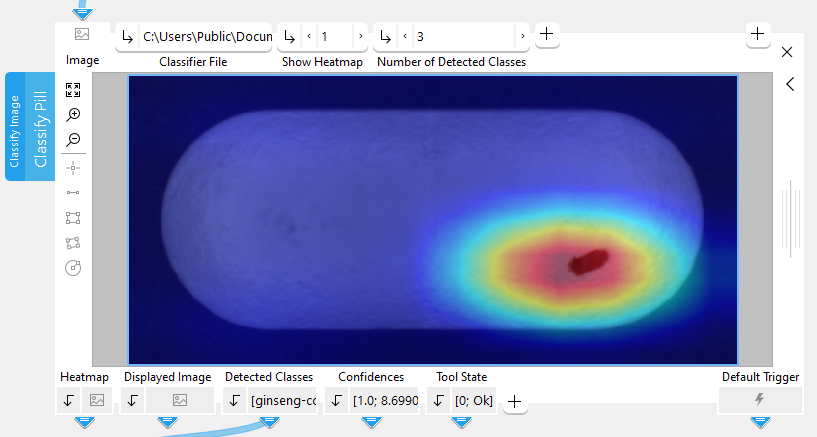
Task: Open the Classify Pill side tab
Action: (x=29, y=127)
